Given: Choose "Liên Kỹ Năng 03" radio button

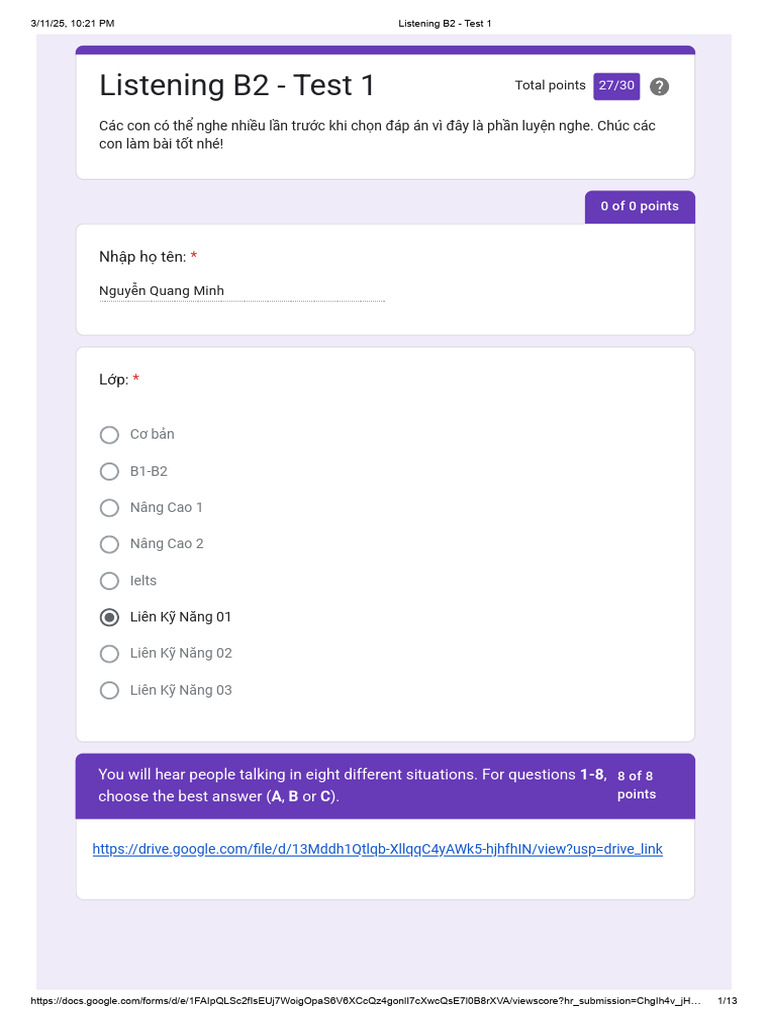Looking at the screenshot, I should tap(110, 690).
